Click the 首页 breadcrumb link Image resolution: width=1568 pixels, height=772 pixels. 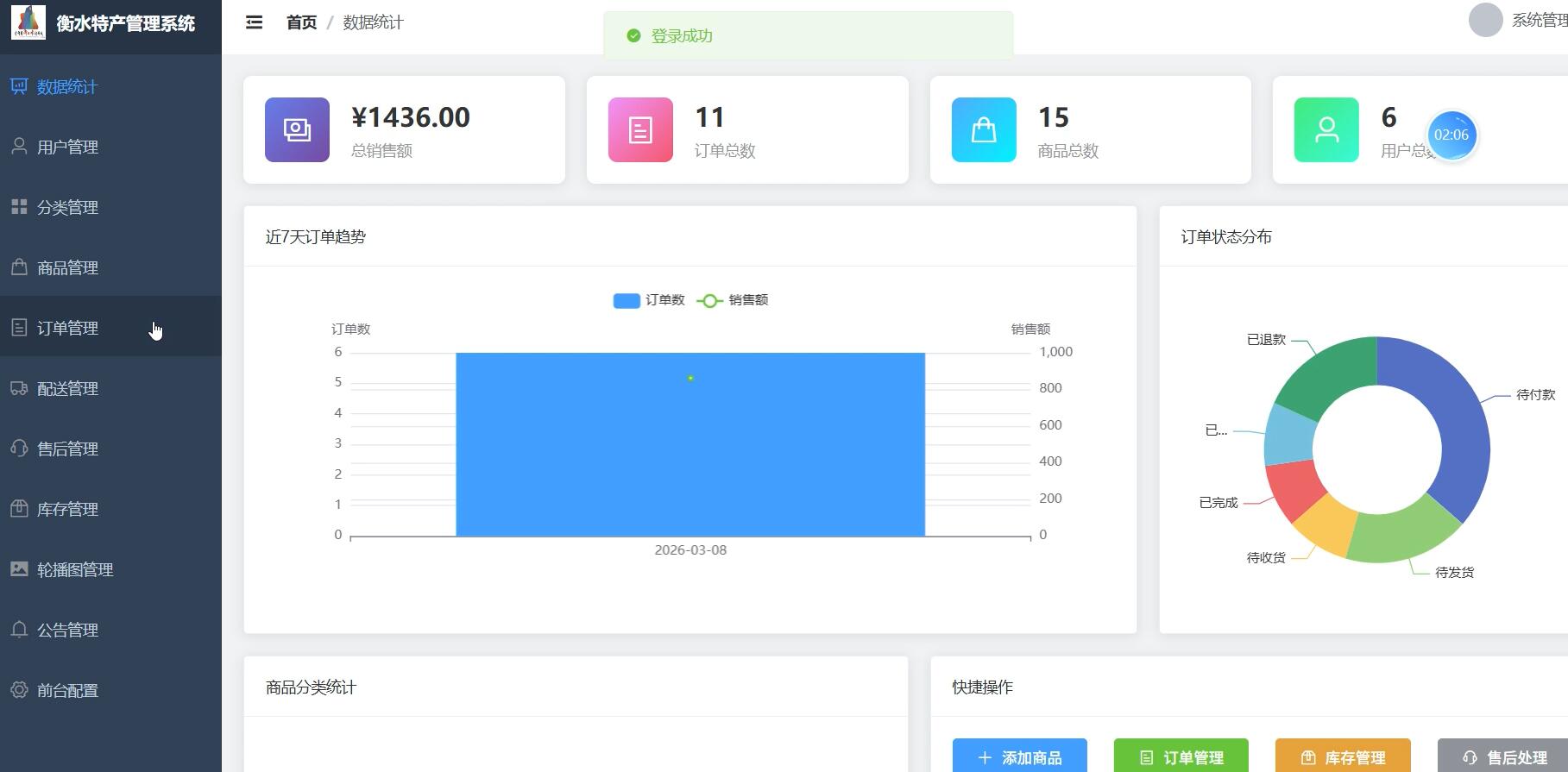tap(301, 22)
